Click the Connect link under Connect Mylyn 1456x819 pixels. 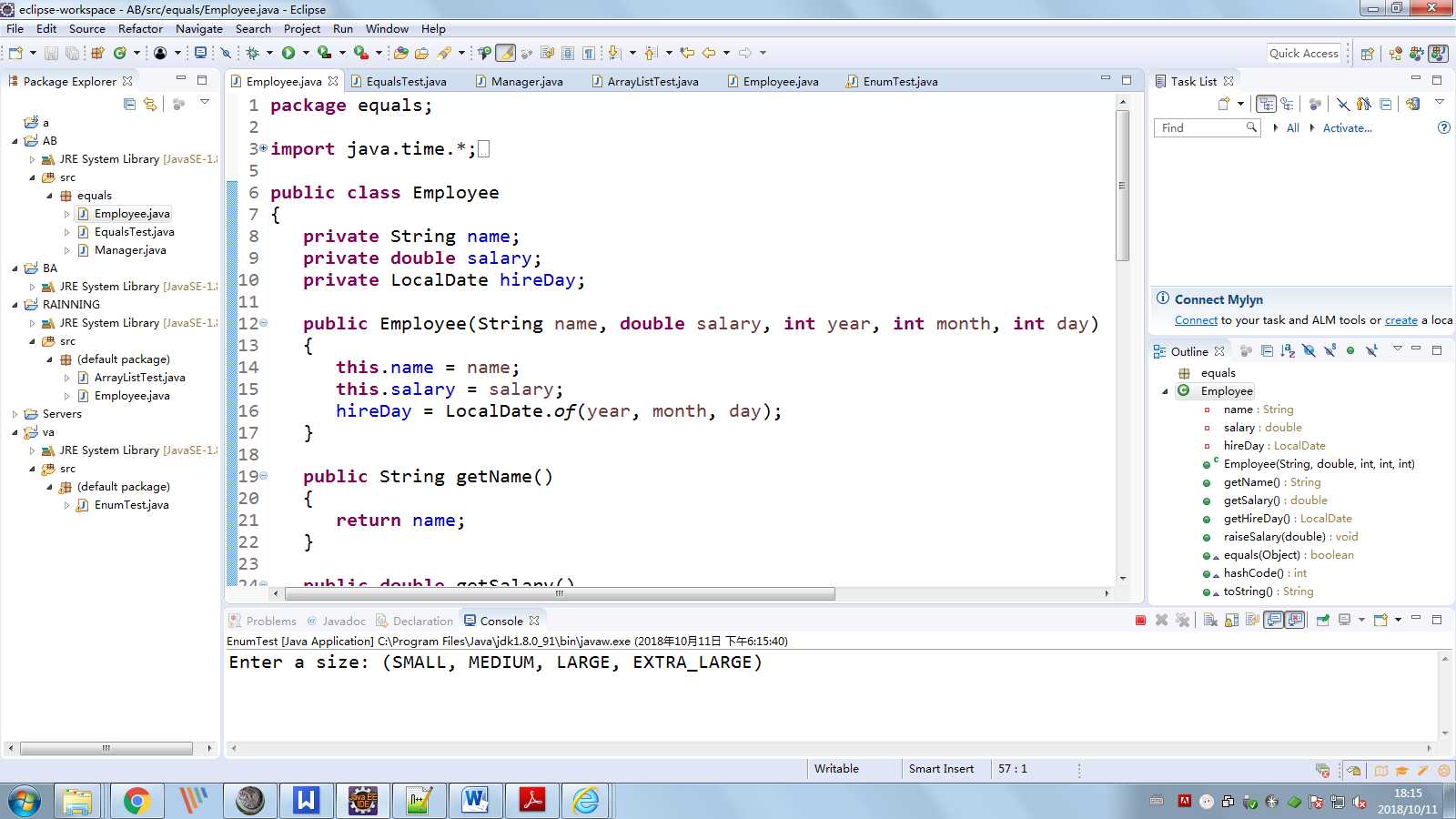(x=1196, y=320)
